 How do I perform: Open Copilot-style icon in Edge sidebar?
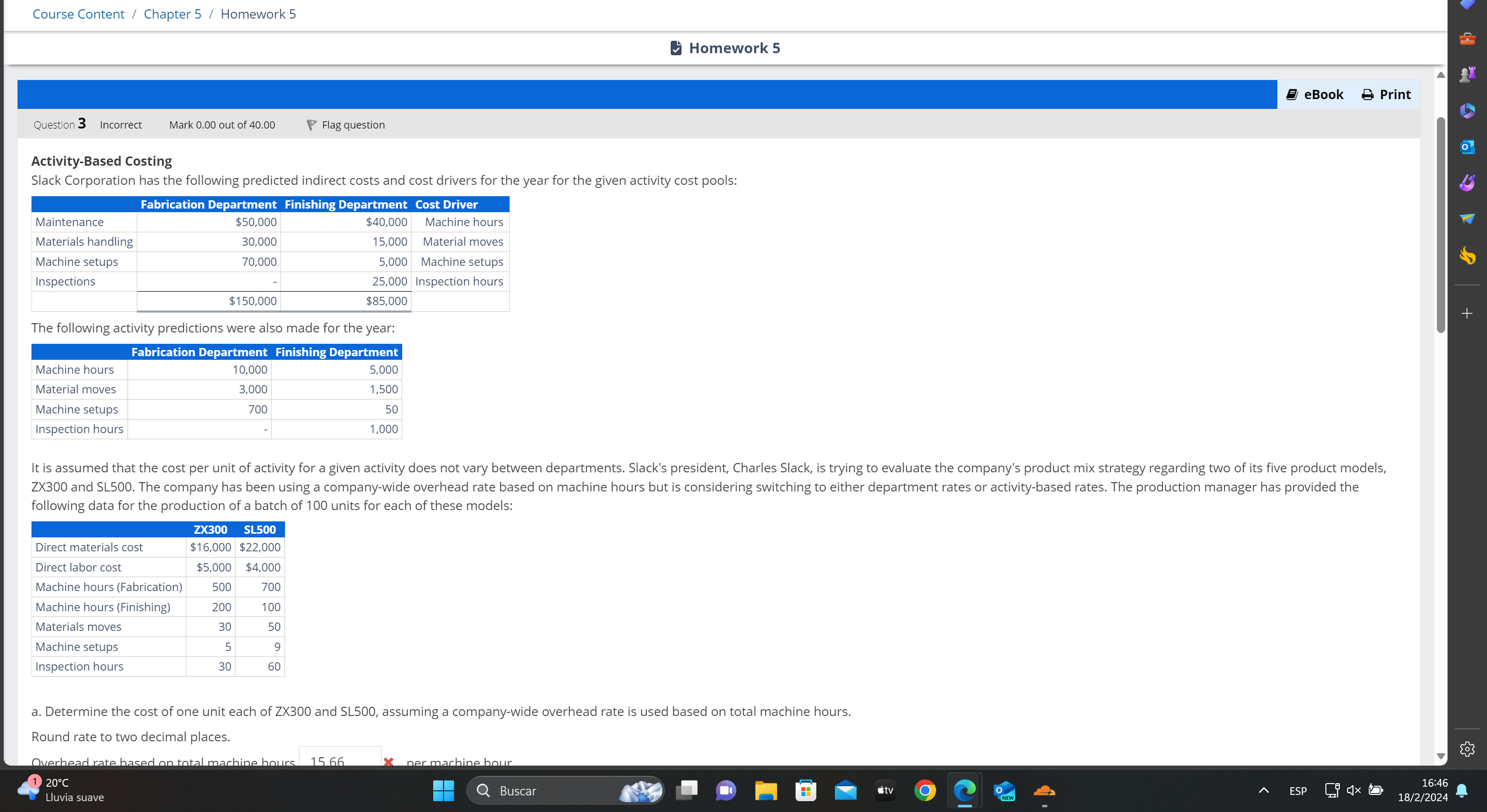click(1467, 110)
